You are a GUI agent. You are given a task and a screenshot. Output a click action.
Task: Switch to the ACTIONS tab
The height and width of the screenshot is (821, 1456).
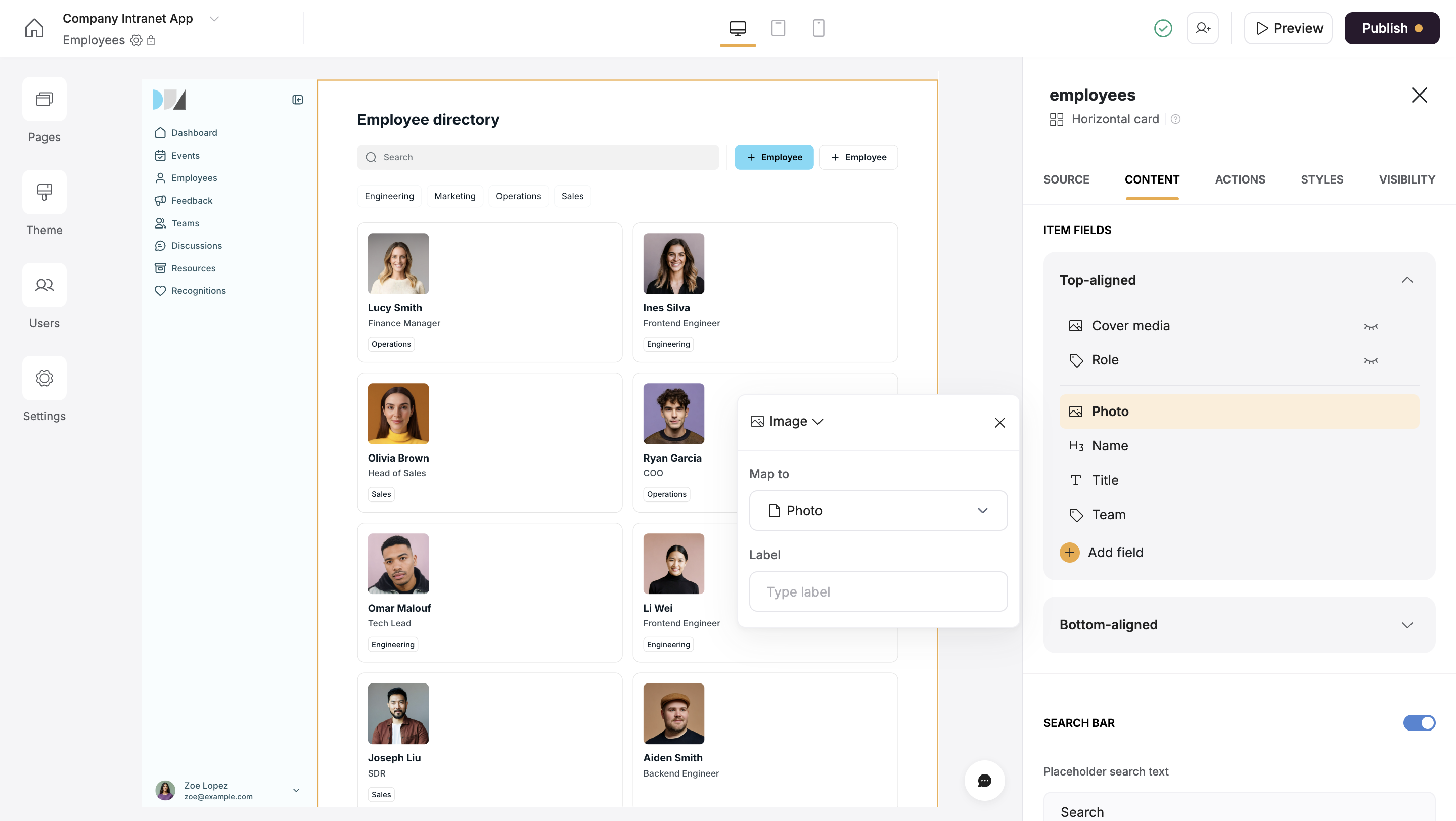[1240, 179]
